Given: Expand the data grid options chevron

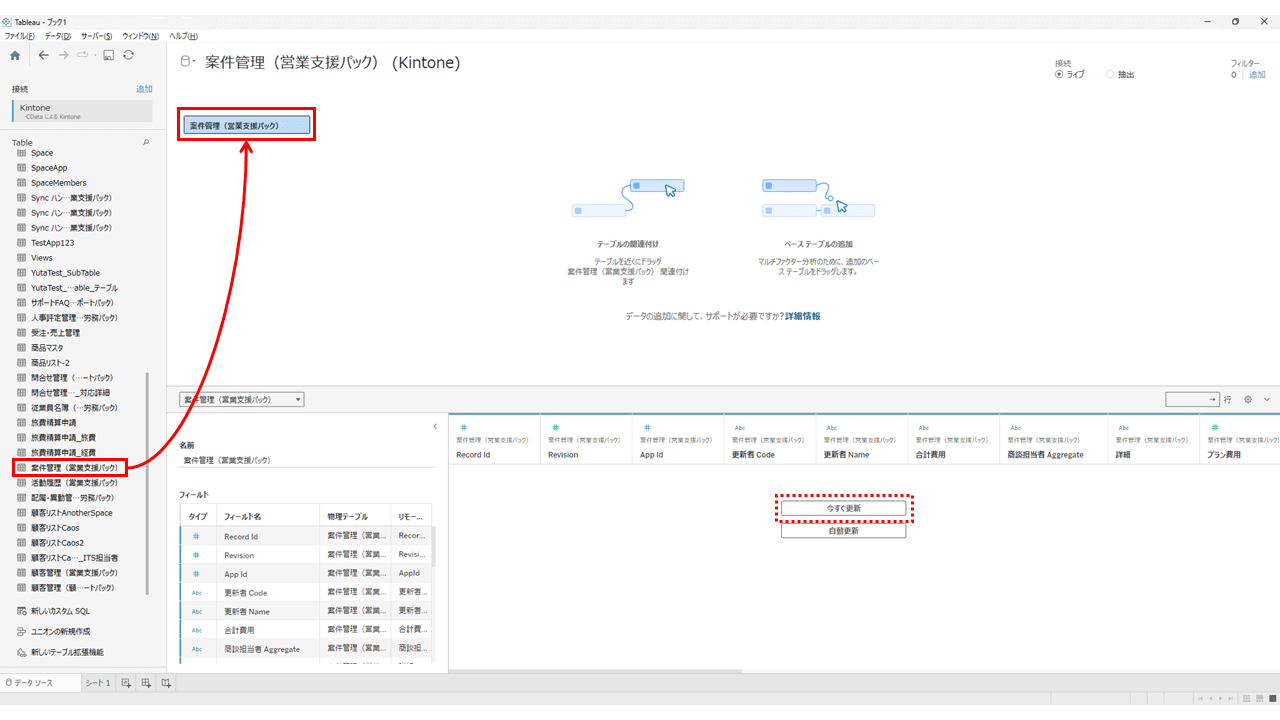Looking at the screenshot, I should click(x=1267, y=399).
